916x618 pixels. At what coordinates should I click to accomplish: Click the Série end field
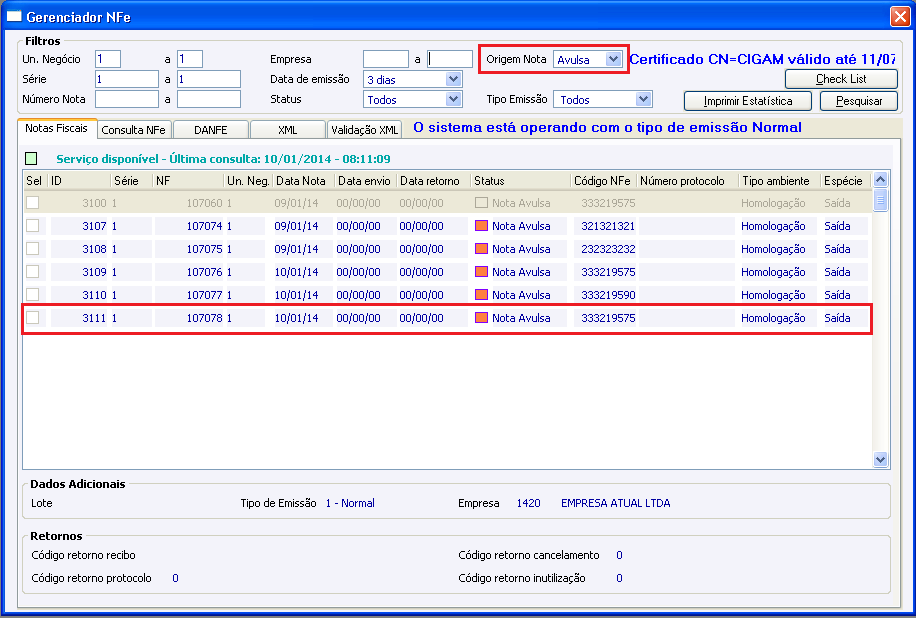(x=209, y=79)
